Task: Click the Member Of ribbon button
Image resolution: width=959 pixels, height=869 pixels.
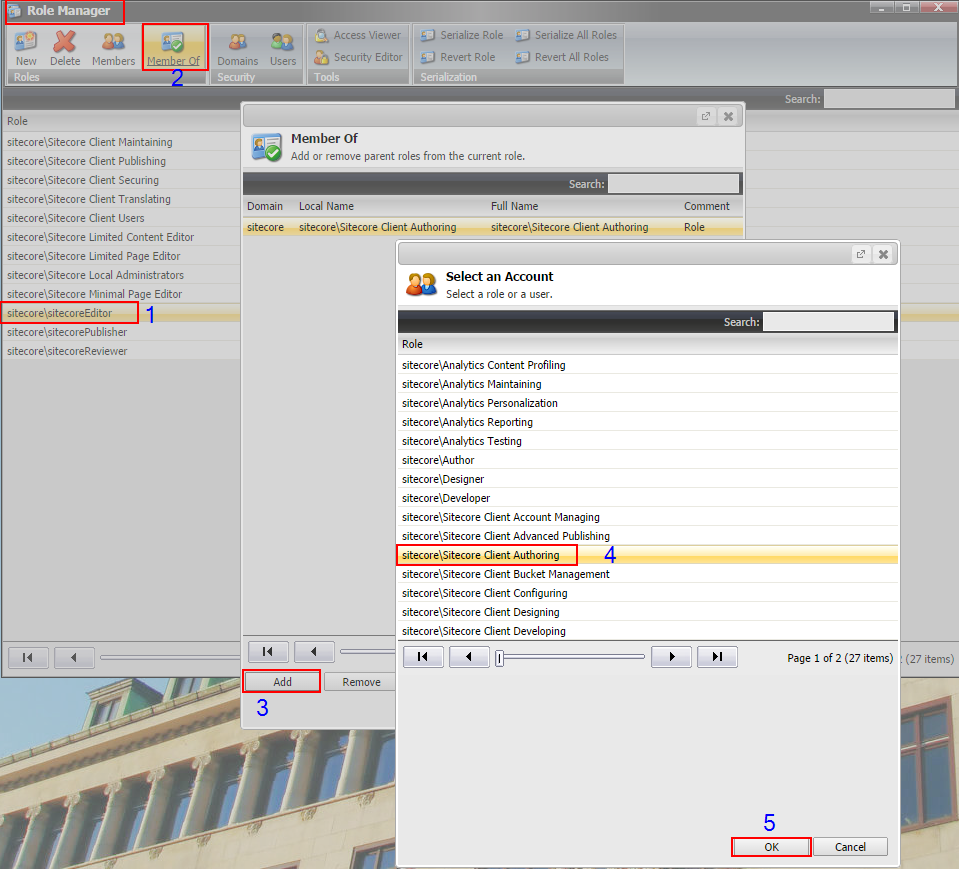Action: 173,48
